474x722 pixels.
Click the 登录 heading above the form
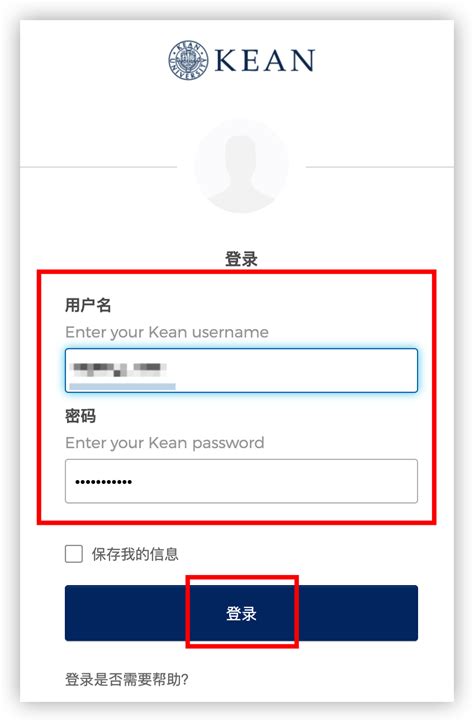tap(241, 259)
